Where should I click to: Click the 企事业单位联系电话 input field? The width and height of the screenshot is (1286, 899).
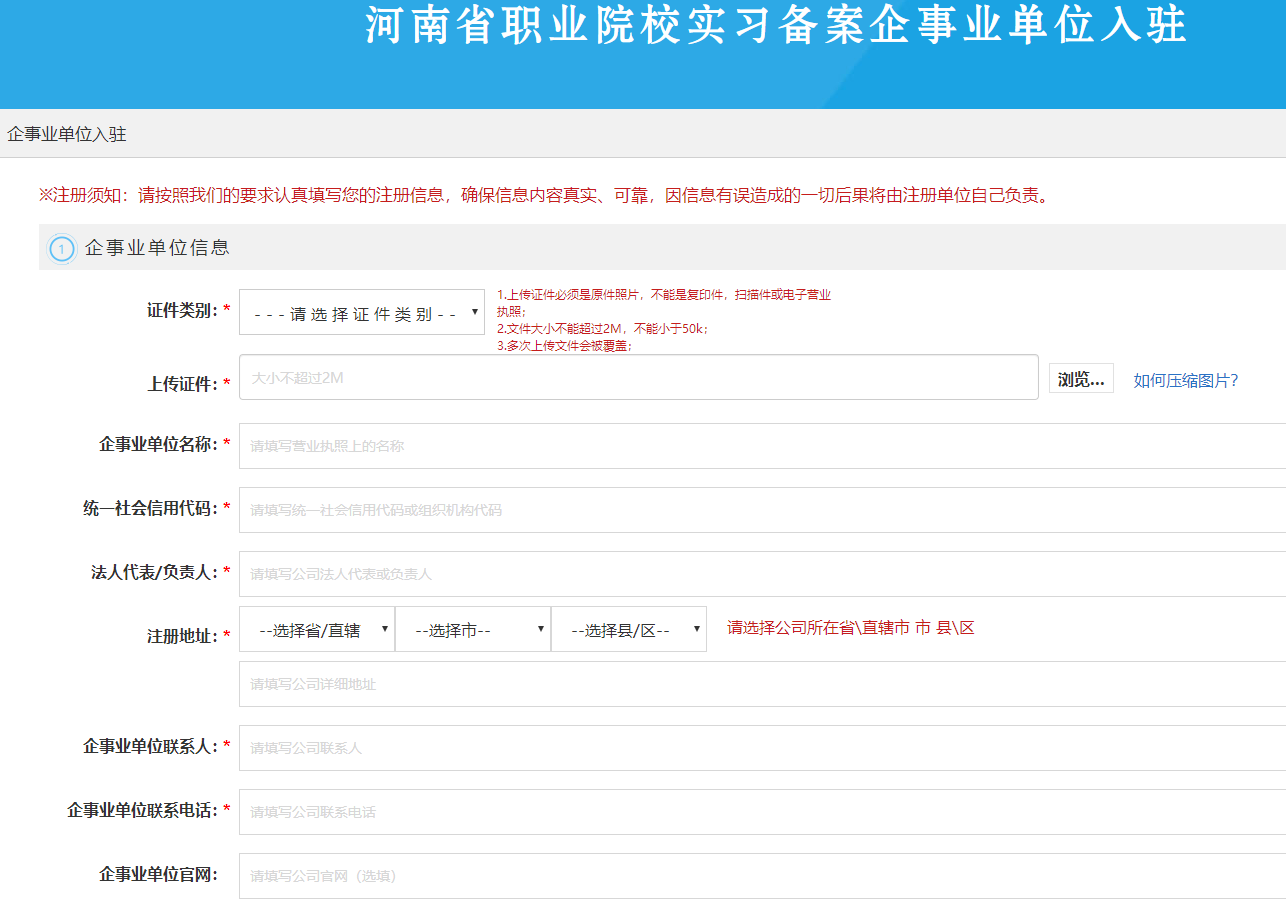tap(760, 812)
